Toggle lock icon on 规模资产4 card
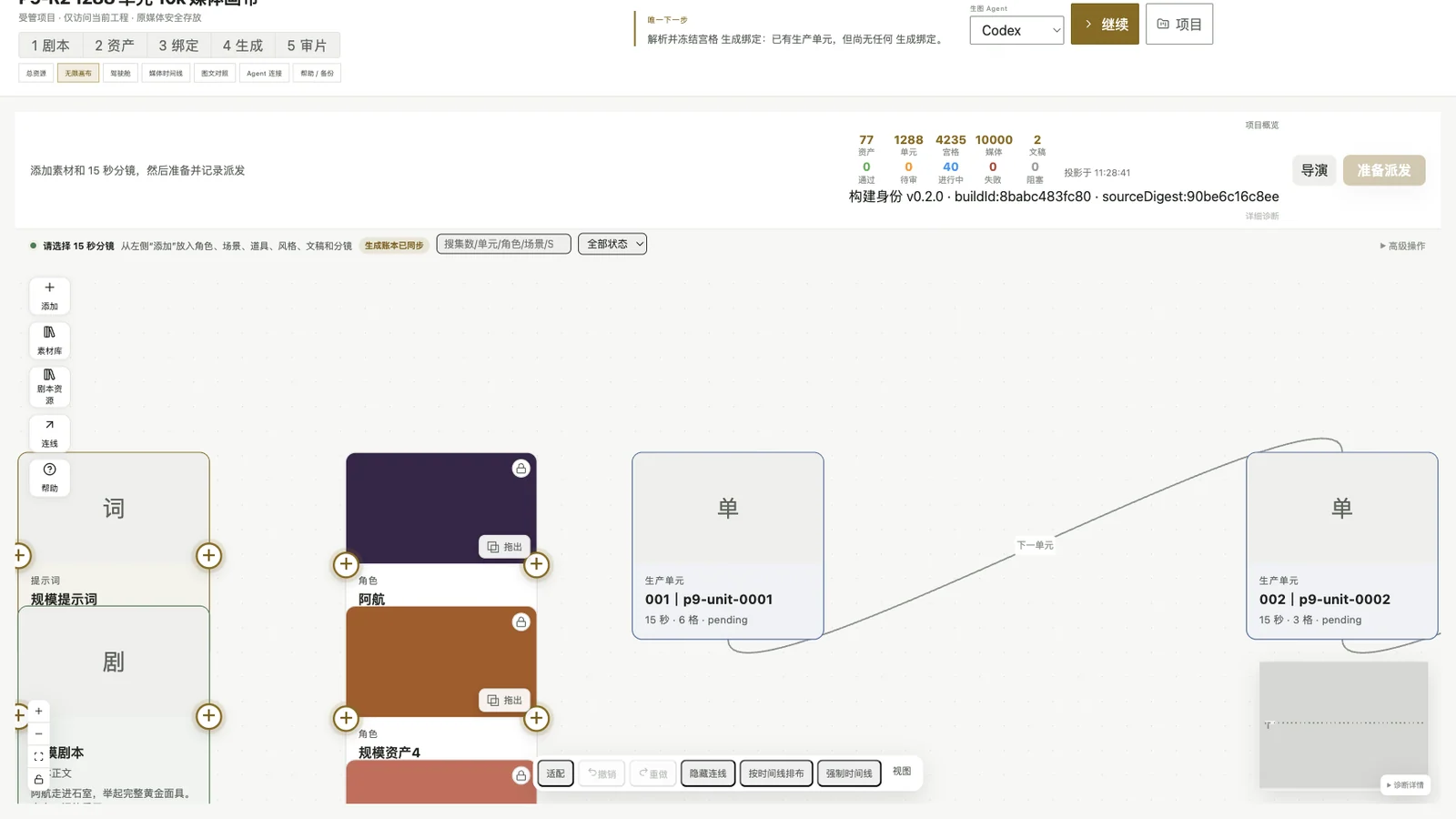 click(x=521, y=622)
